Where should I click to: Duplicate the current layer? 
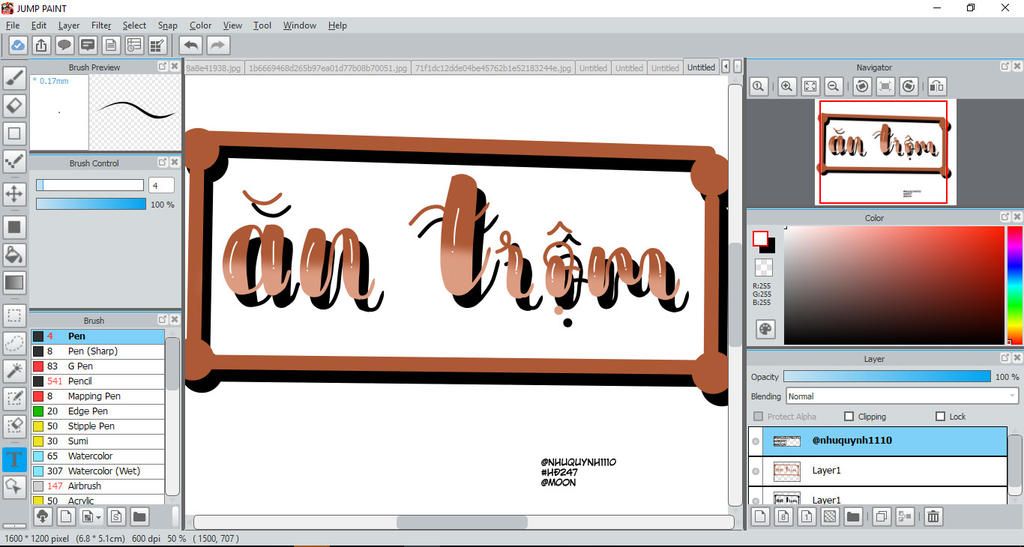click(x=881, y=517)
